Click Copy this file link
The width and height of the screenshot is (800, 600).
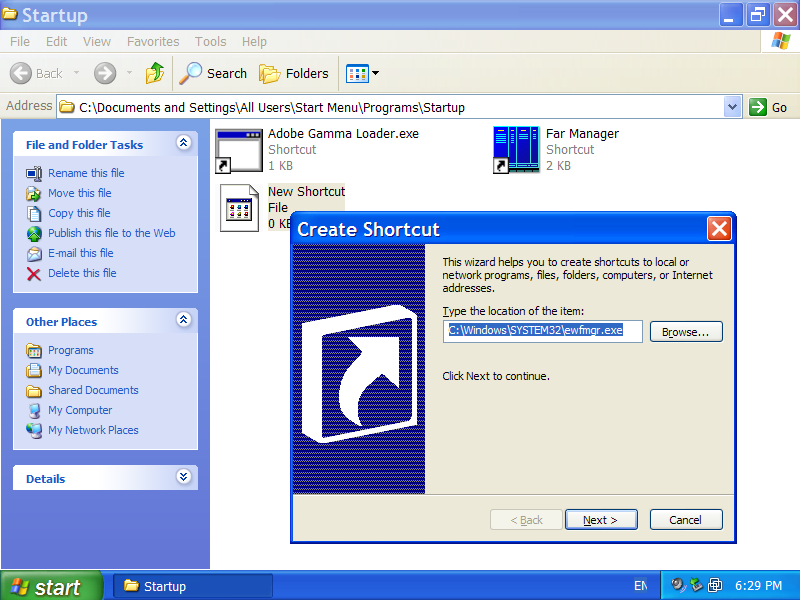(79, 213)
